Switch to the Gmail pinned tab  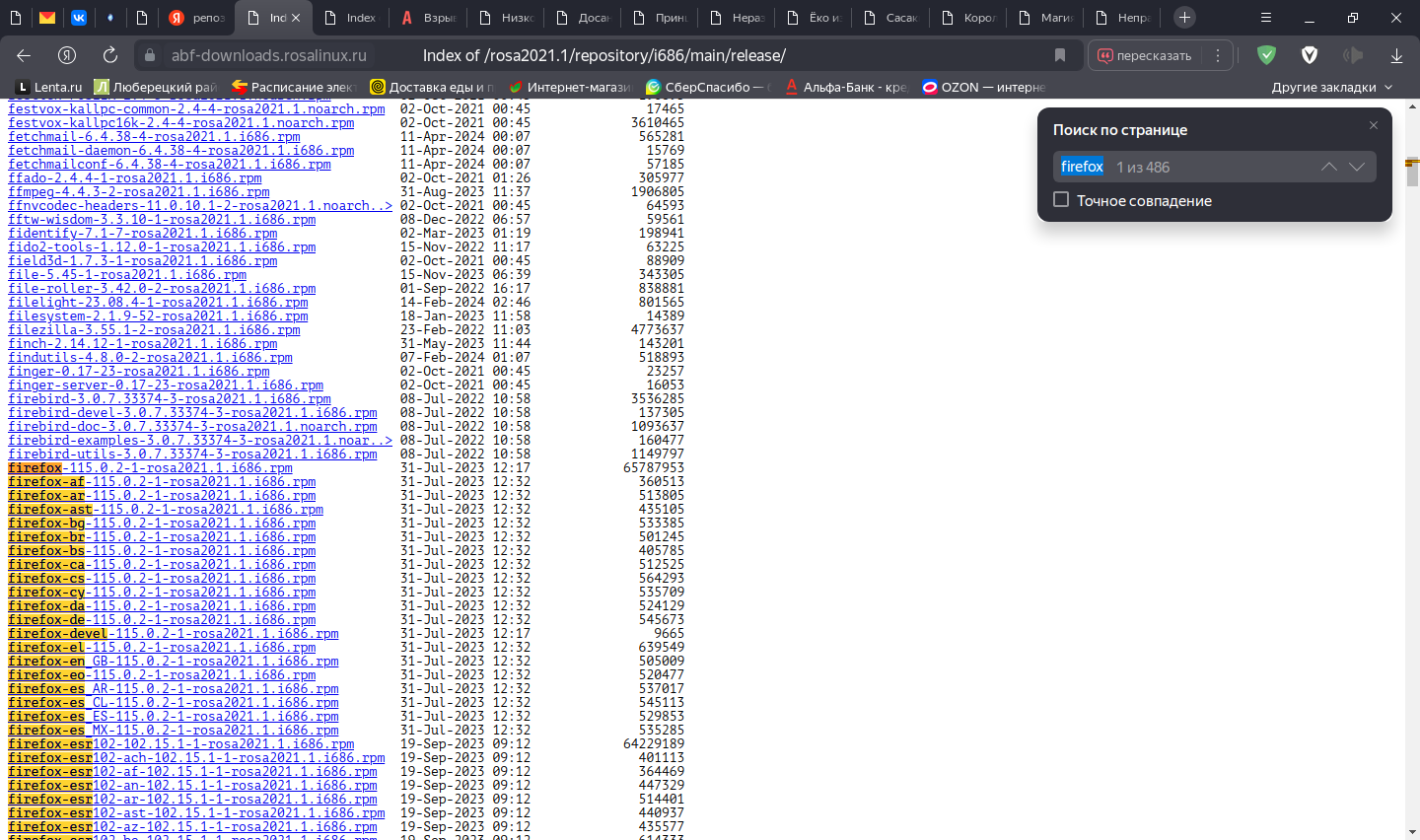click(x=46, y=17)
